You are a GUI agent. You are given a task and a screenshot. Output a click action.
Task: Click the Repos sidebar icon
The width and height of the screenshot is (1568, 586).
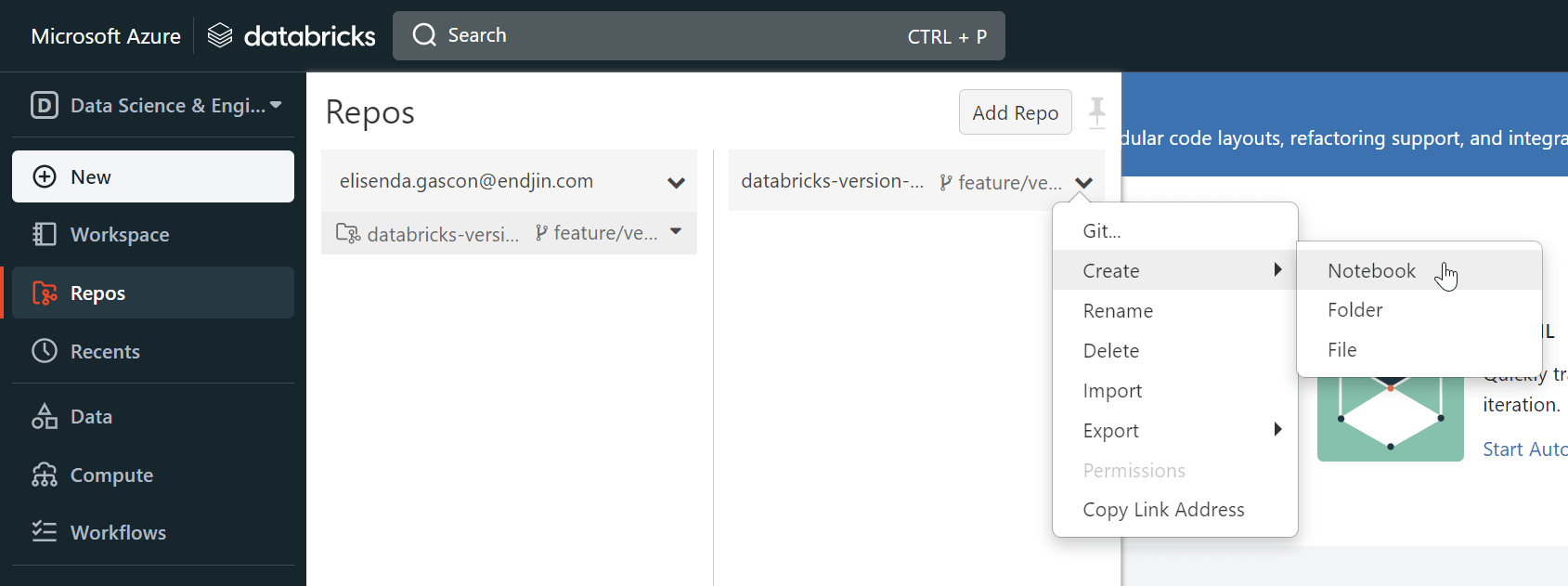click(45, 293)
